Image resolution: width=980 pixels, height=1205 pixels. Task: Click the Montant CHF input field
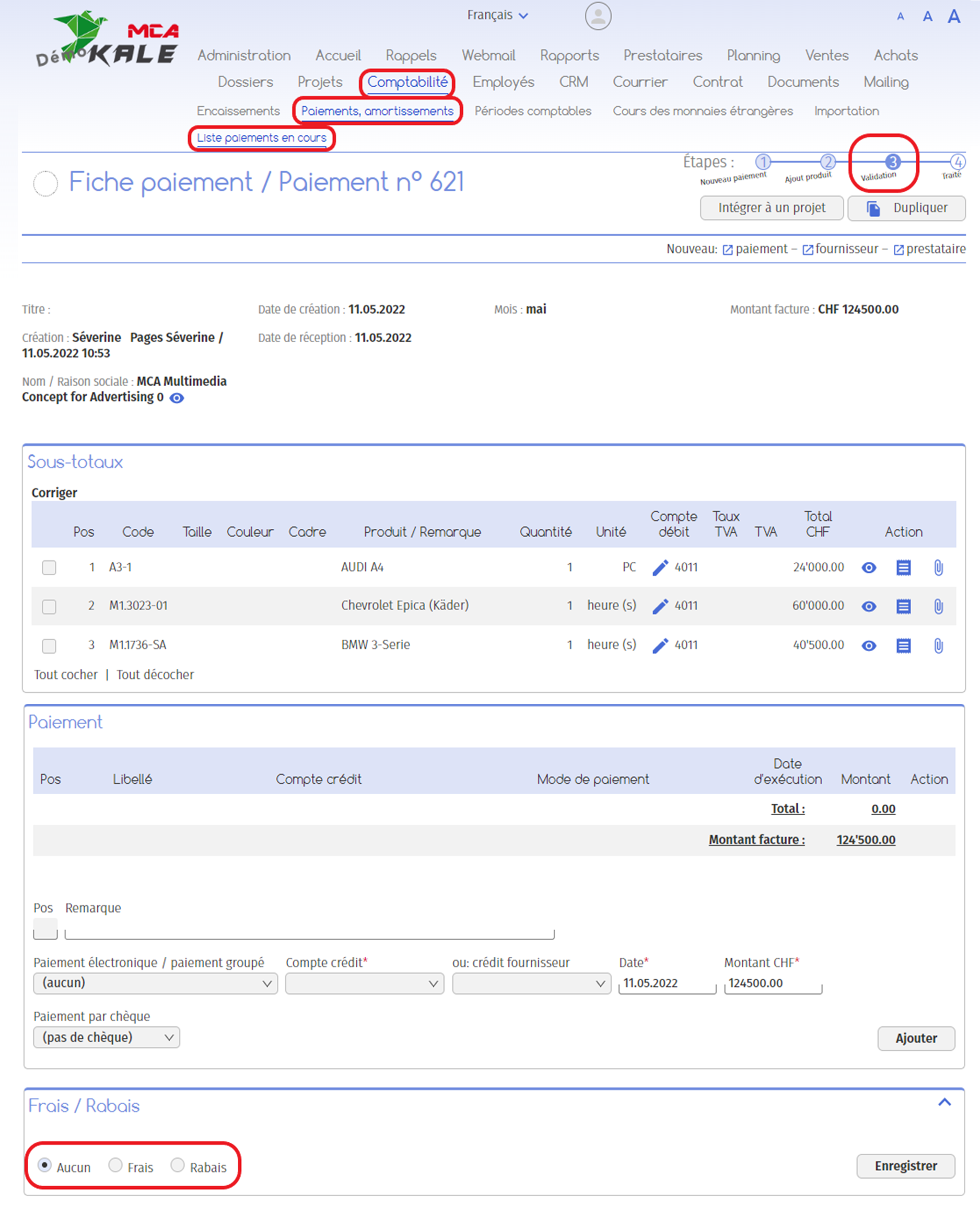click(772, 983)
